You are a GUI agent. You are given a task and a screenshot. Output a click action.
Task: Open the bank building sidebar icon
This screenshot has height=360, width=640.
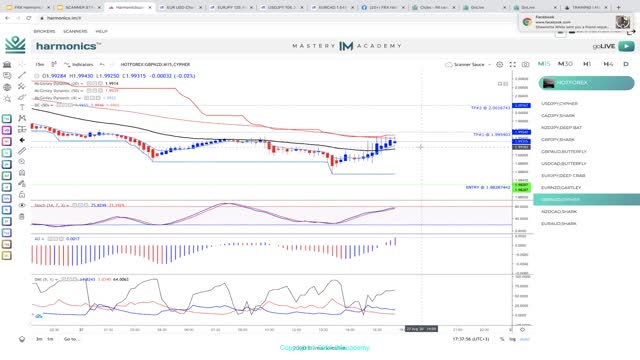tap(7, 64)
